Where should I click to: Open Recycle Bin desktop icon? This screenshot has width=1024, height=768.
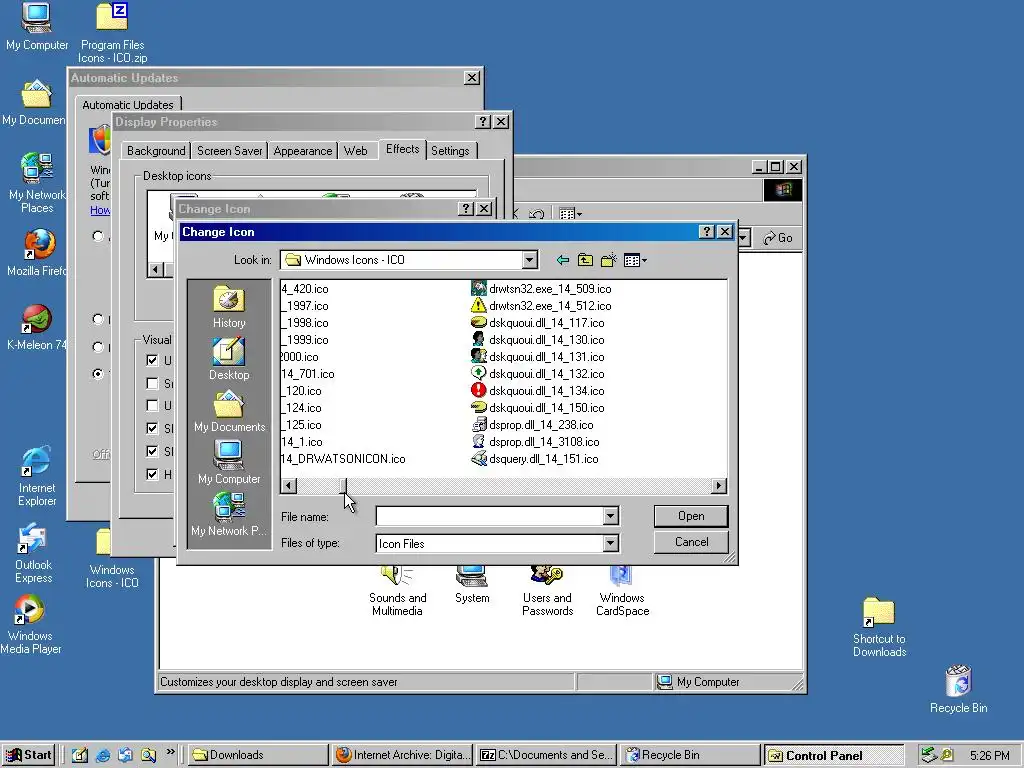tap(958, 689)
